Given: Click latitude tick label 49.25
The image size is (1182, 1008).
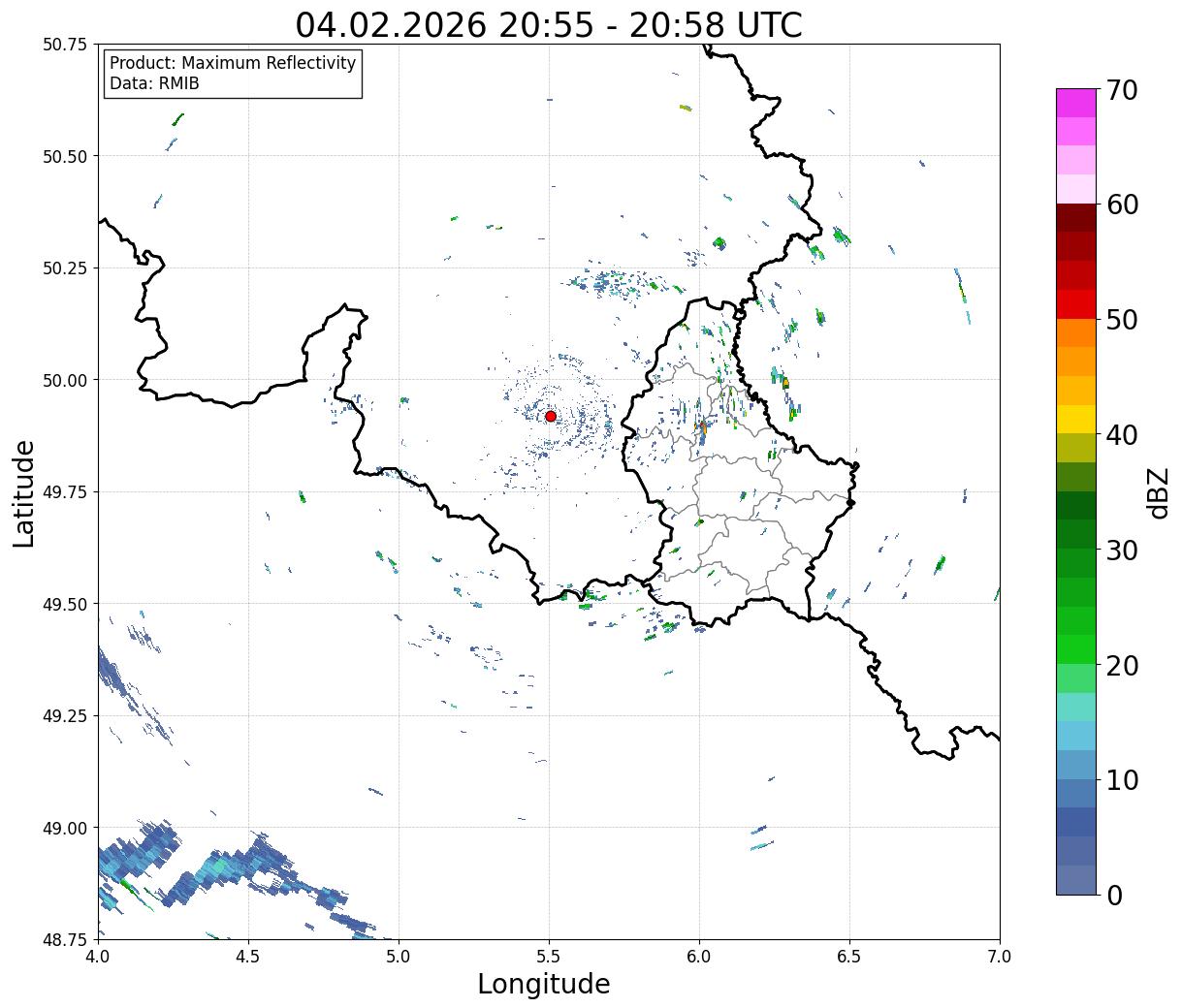Looking at the screenshot, I should (x=65, y=716).
